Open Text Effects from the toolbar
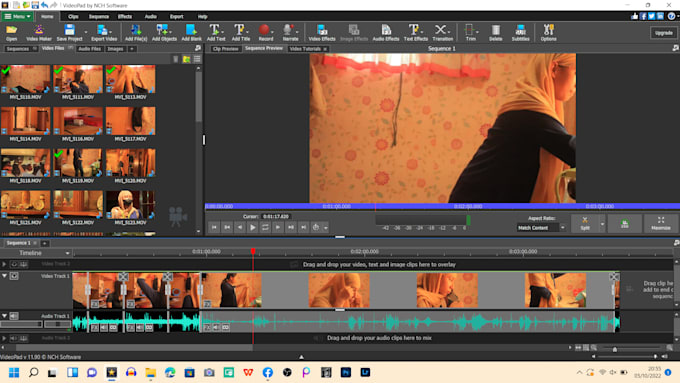The image size is (680, 383). point(415,33)
